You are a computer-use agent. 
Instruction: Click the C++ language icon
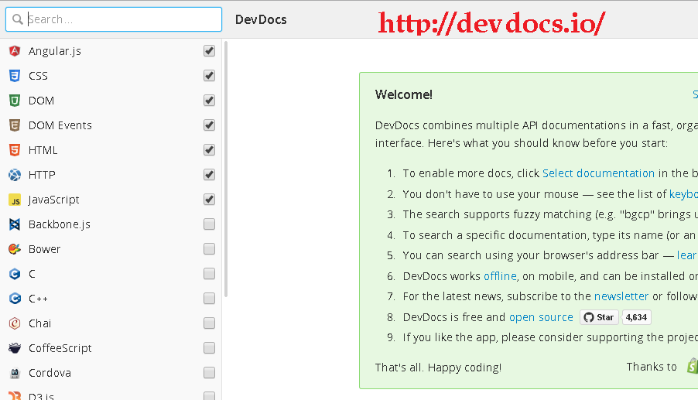(x=15, y=299)
